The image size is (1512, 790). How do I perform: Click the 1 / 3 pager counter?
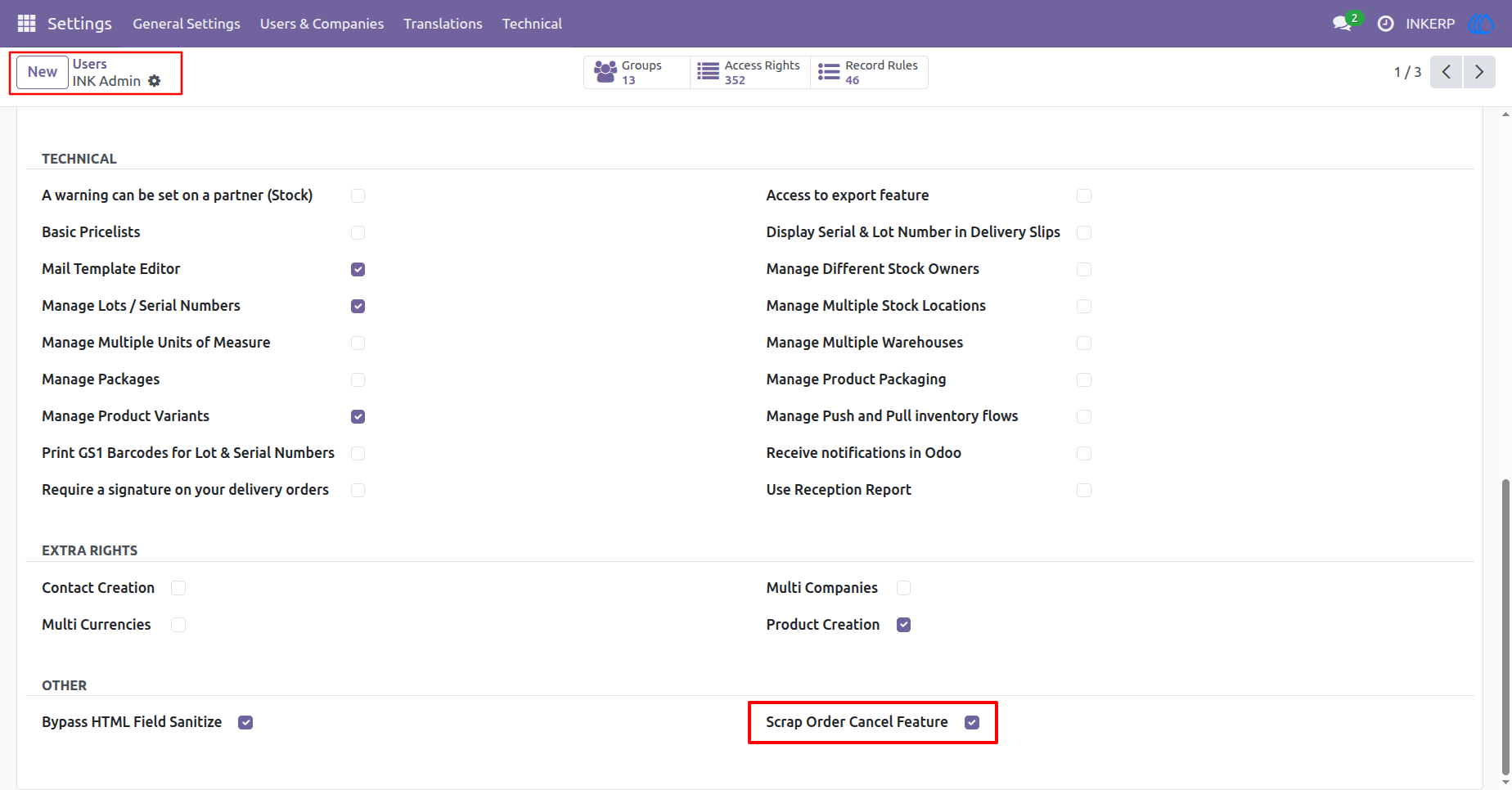pos(1407,72)
